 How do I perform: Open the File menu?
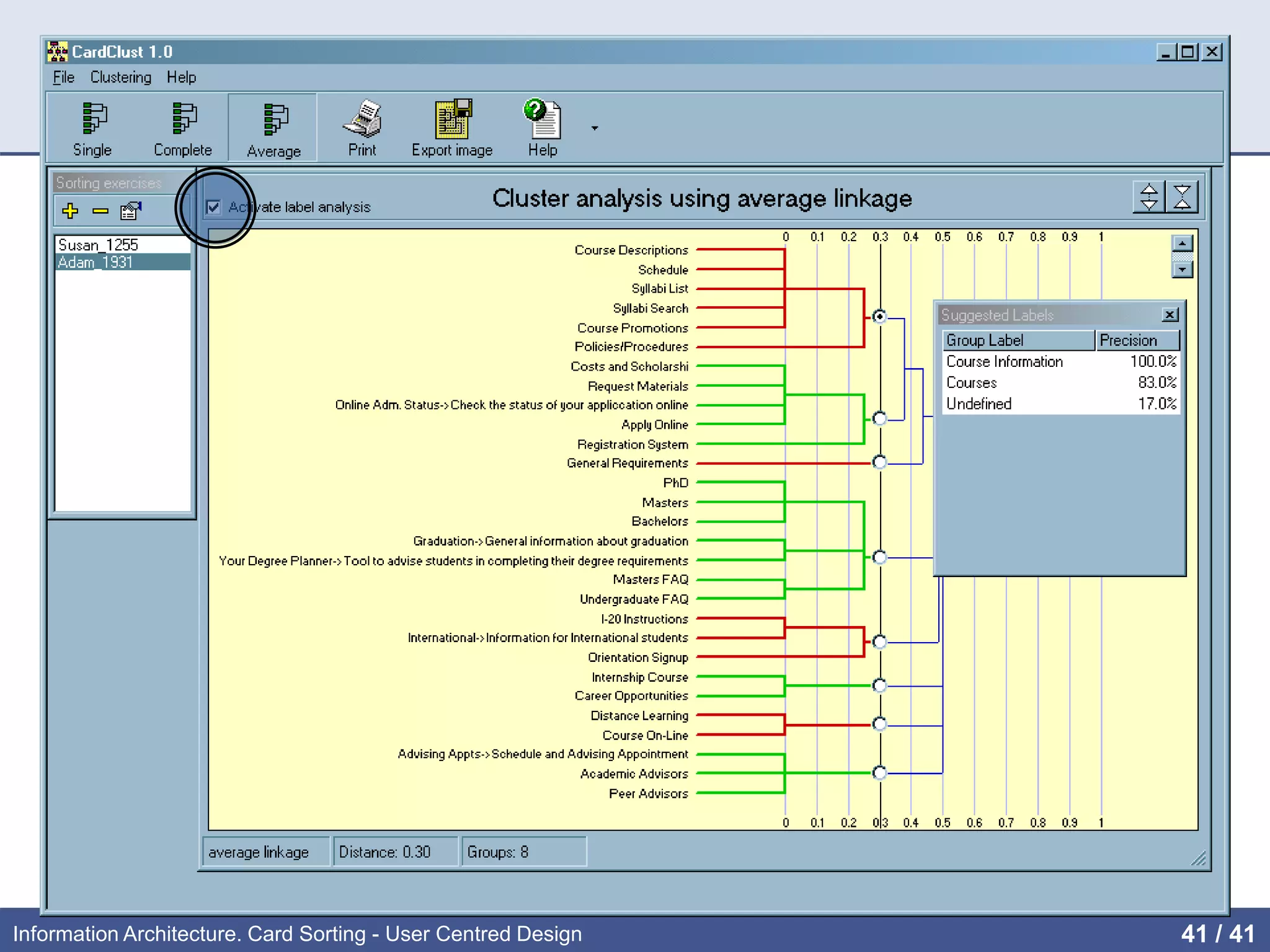pos(63,77)
